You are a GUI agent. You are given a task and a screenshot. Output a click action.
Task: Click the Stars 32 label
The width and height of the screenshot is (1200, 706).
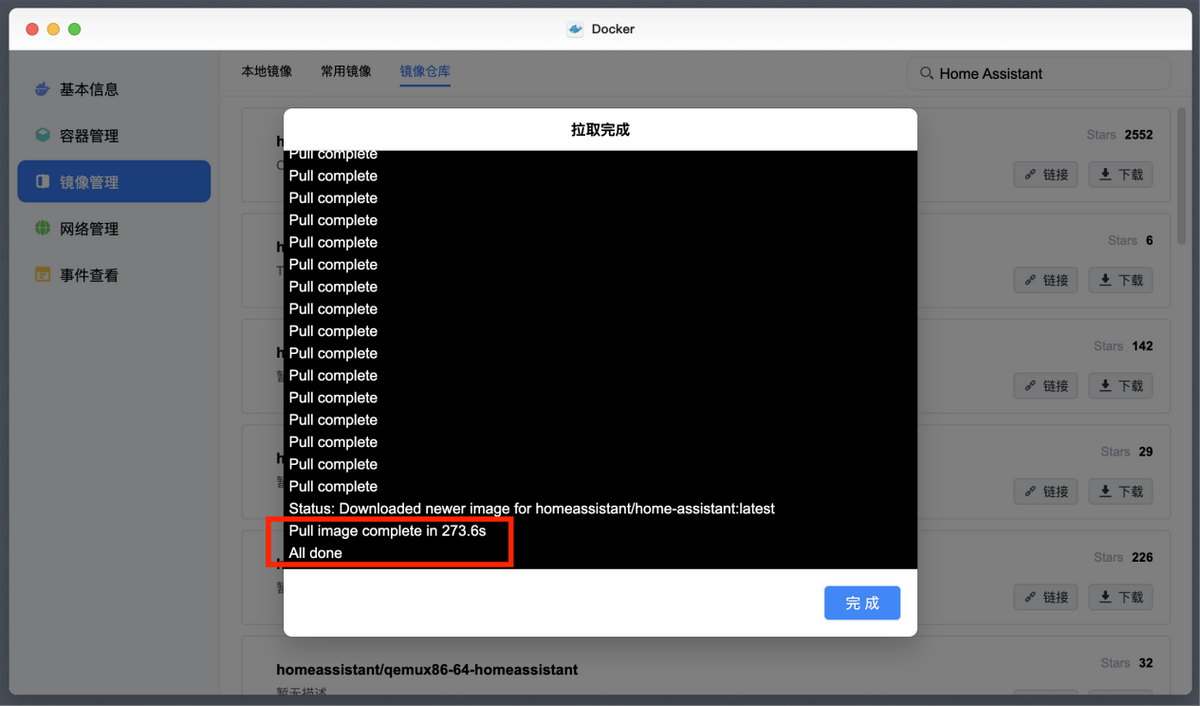click(1127, 663)
